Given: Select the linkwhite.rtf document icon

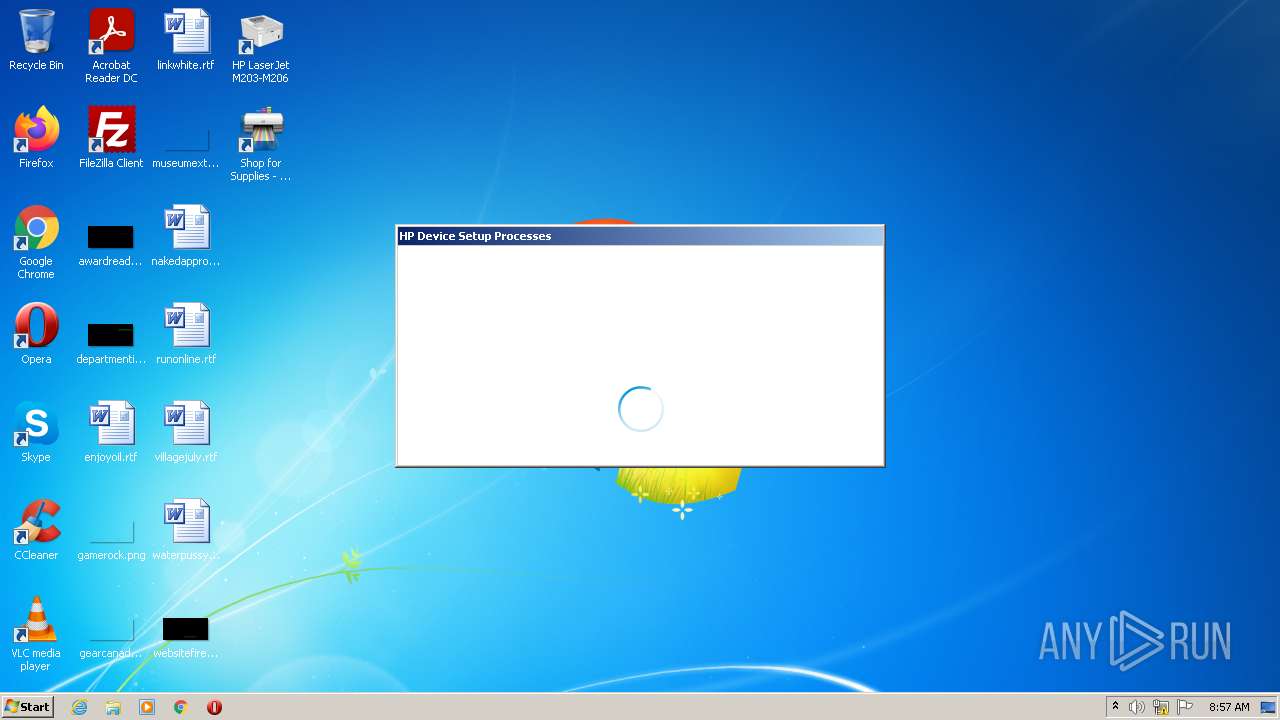Looking at the screenshot, I should [186, 40].
